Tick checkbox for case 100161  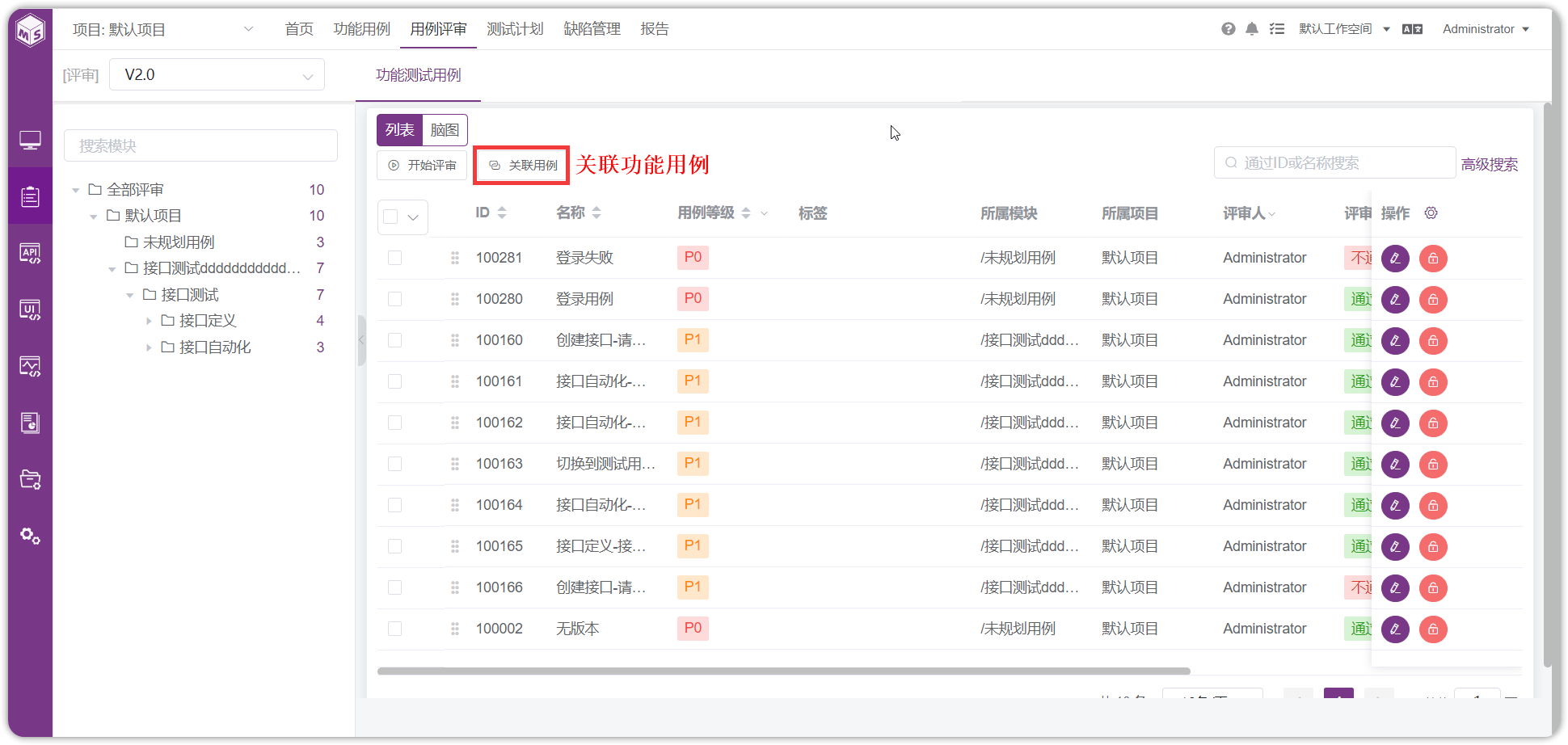(x=394, y=381)
